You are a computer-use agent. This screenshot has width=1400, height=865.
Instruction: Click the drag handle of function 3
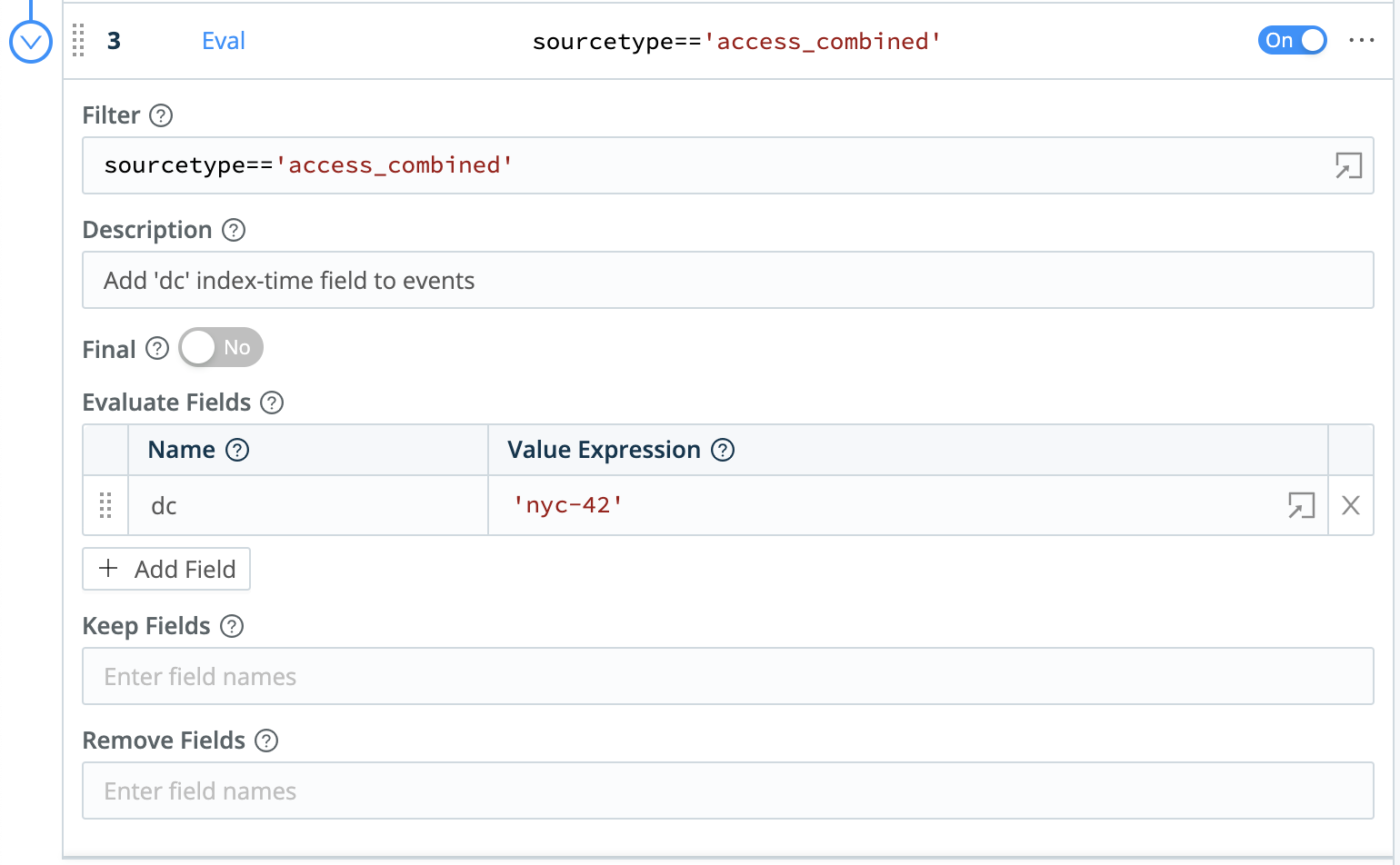(78, 41)
